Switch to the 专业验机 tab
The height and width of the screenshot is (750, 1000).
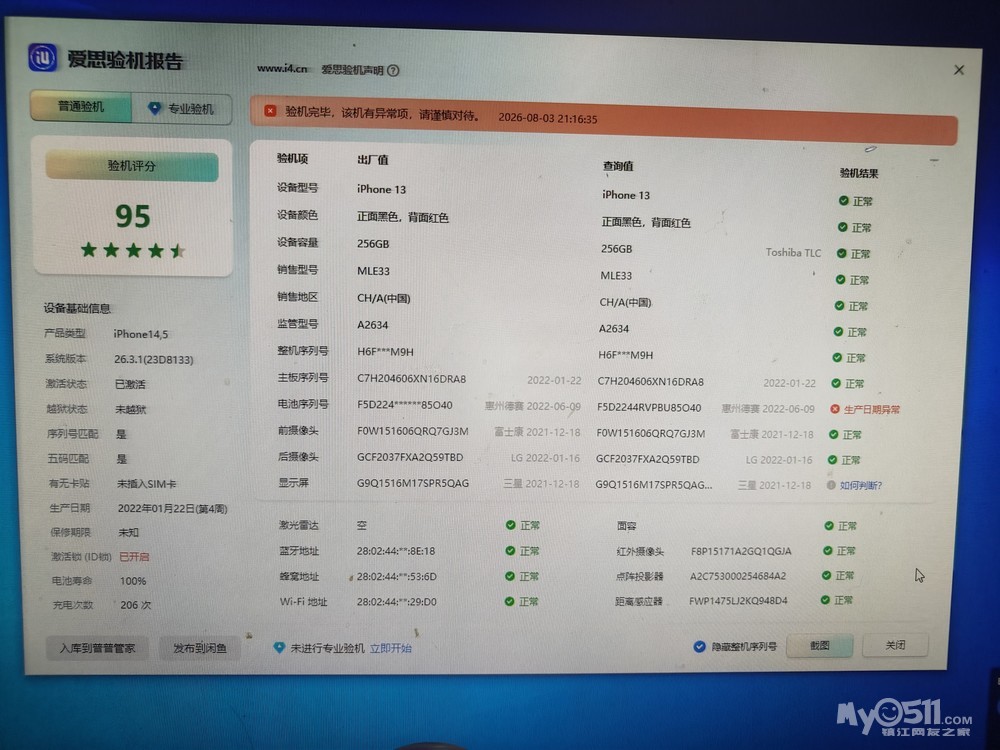182,108
